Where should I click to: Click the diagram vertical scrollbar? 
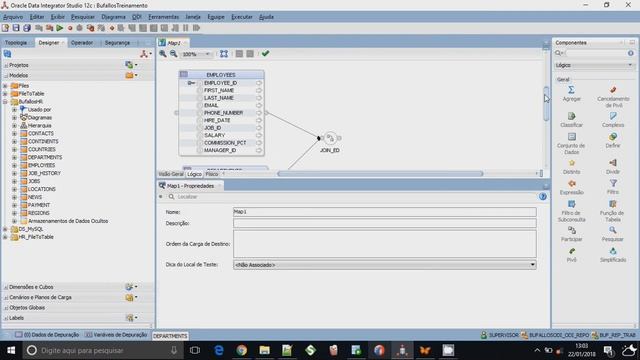click(x=546, y=103)
